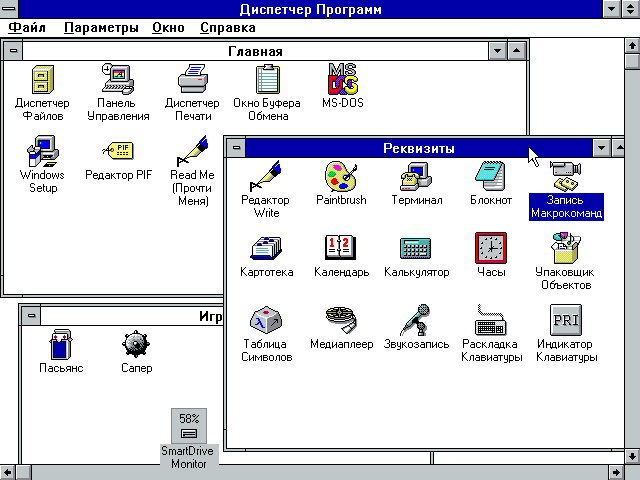Image resolution: width=640 pixels, height=480 pixels.
Task: Click the Звукозапись microphone icon
Action: click(x=416, y=320)
